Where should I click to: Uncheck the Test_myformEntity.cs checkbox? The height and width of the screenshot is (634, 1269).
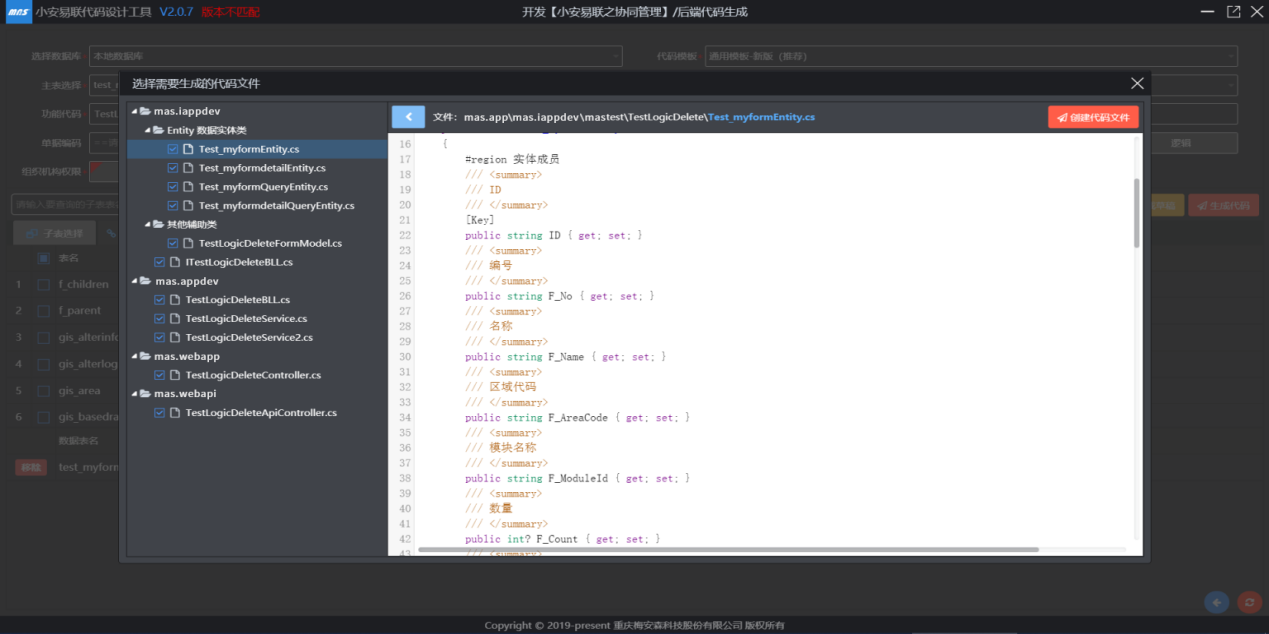point(173,149)
